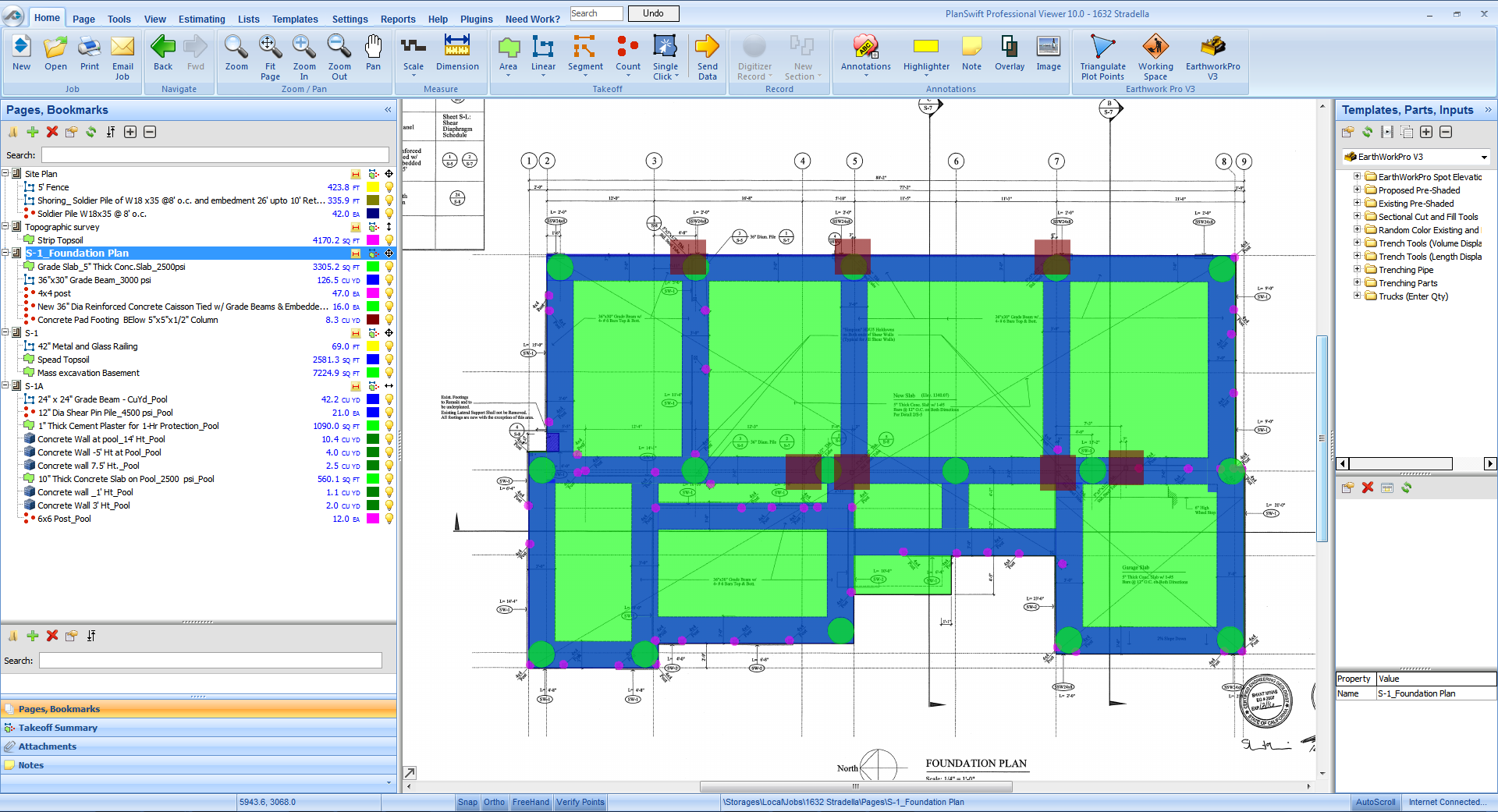This screenshot has width=1498, height=812.
Task: Collapse the Site Plan tree node
Action: (x=5, y=174)
